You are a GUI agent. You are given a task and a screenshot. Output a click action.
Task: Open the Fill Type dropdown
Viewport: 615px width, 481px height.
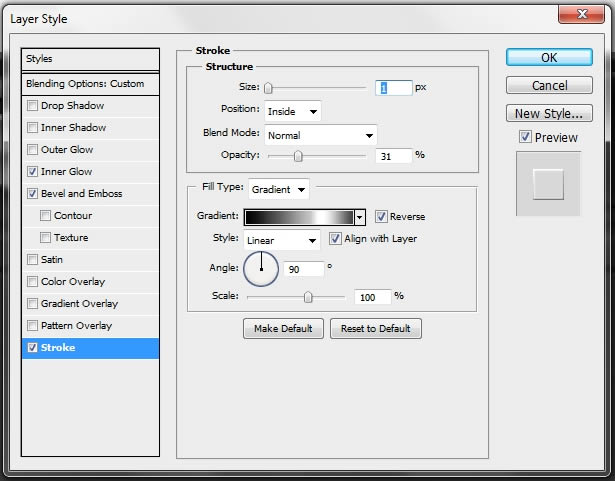coord(278,189)
